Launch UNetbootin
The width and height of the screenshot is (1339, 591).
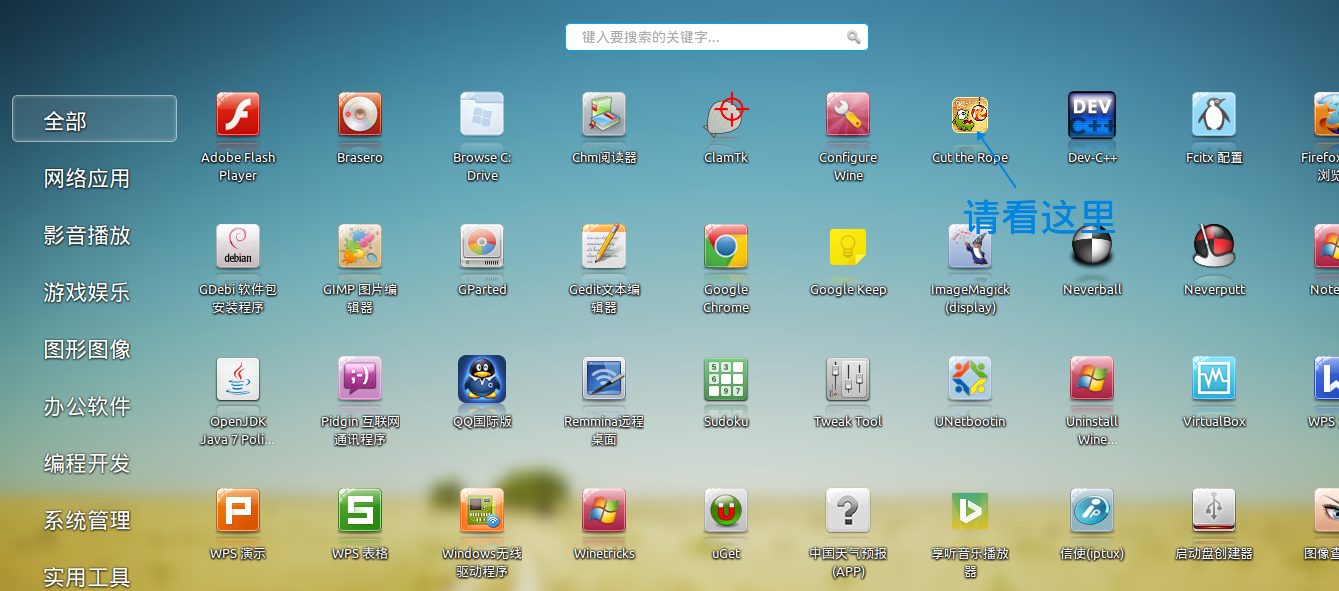click(970, 378)
